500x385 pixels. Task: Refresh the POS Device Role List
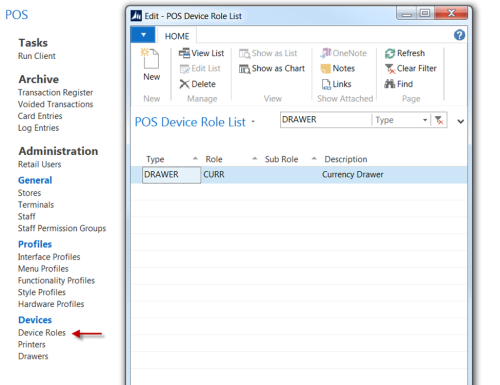tap(405, 53)
